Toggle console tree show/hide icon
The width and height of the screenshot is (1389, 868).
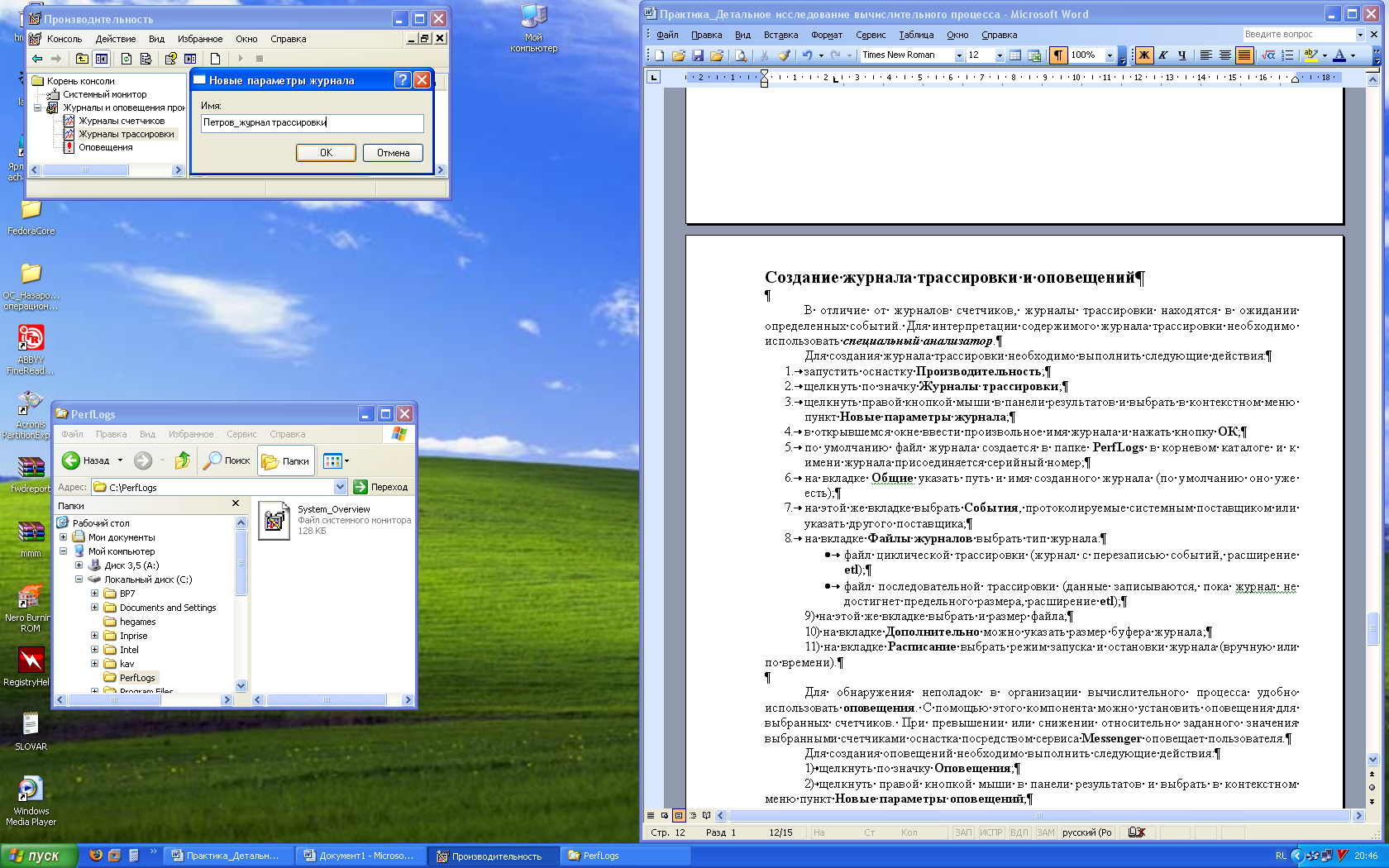tap(102, 59)
